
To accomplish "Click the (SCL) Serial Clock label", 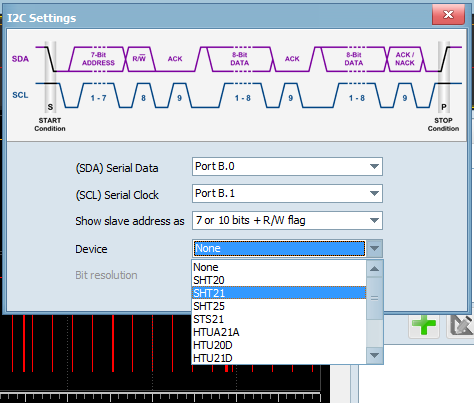I will tap(117, 195).
